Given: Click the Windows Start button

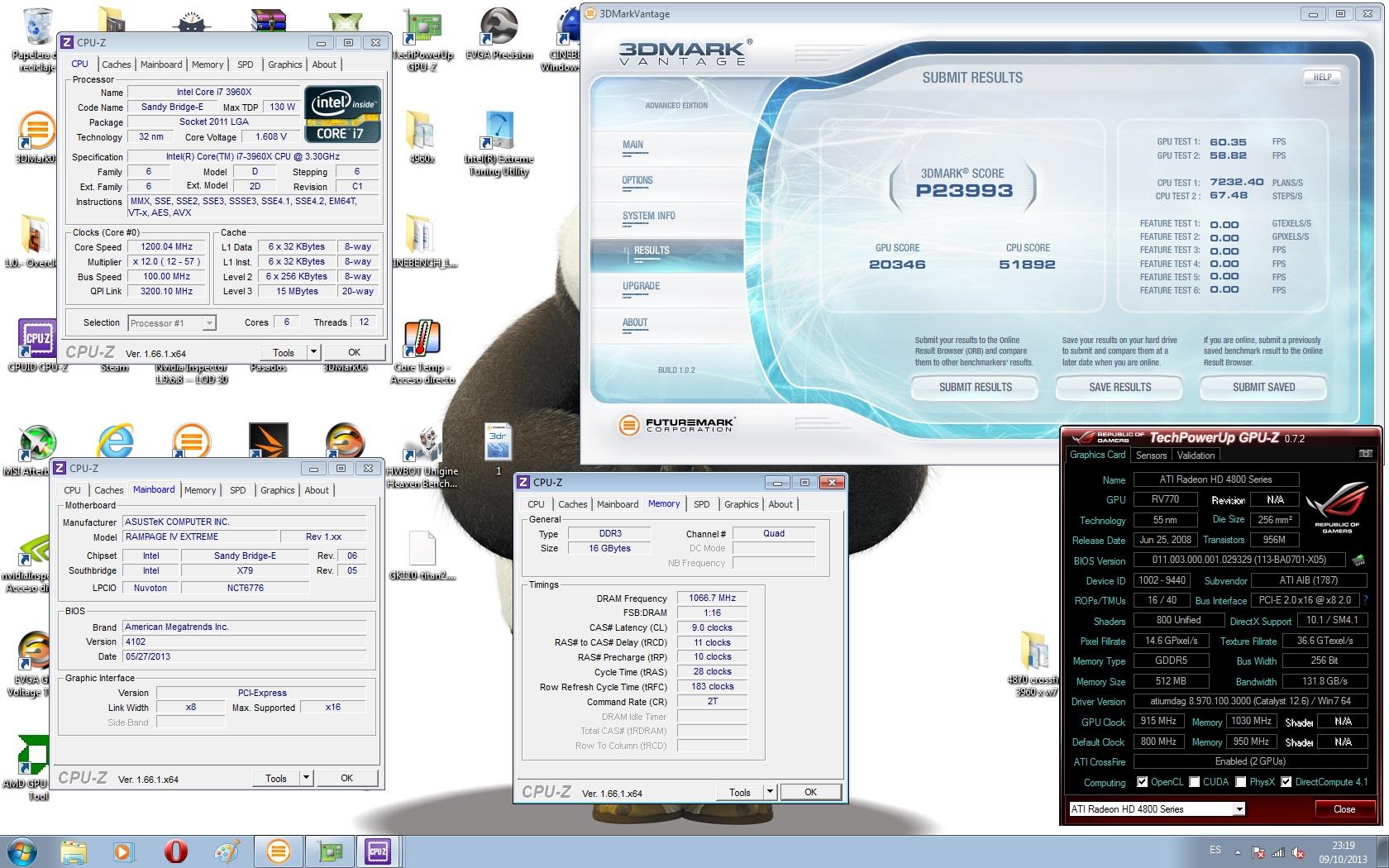Looking at the screenshot, I should pyautogui.click(x=22, y=851).
